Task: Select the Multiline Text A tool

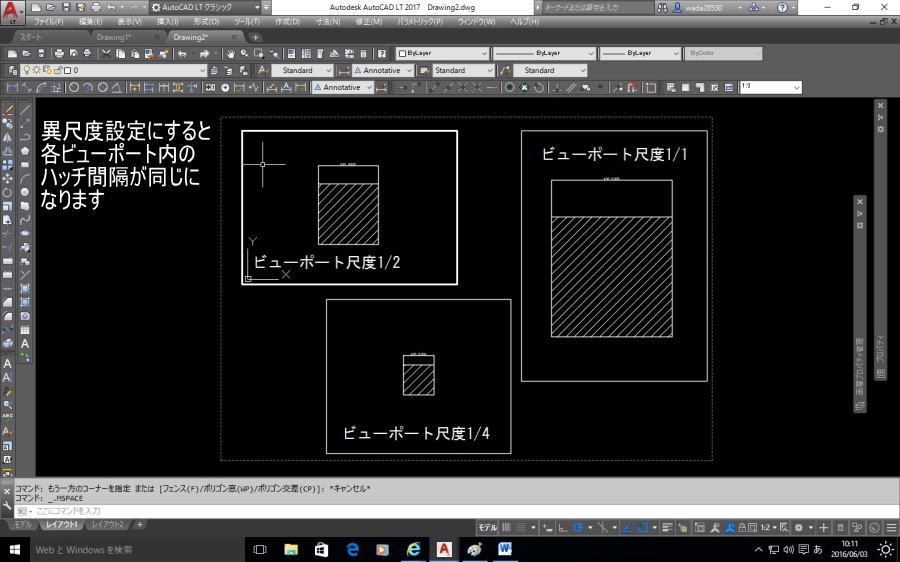Action: (25, 343)
